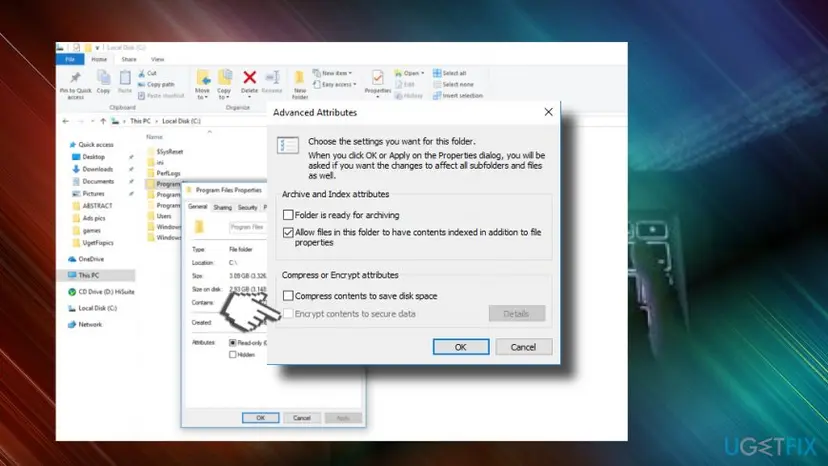Select Security tab in Properties window
The height and width of the screenshot is (466, 828).
tap(247, 208)
